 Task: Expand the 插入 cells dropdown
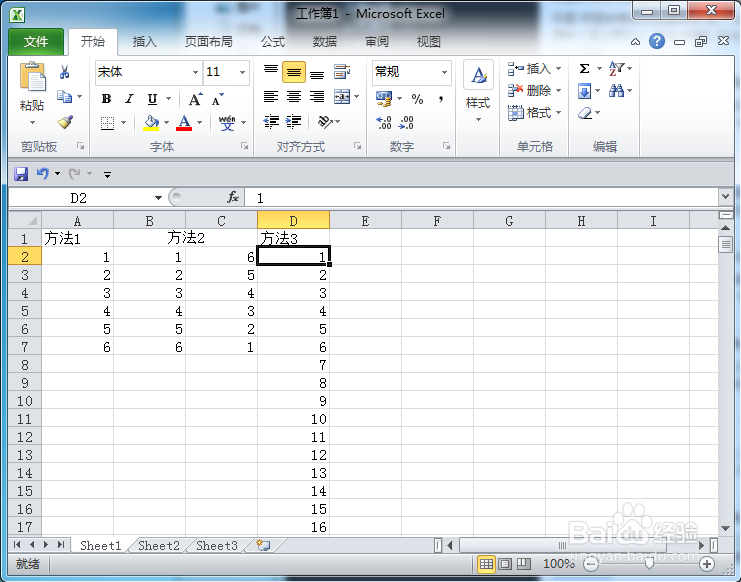559,68
